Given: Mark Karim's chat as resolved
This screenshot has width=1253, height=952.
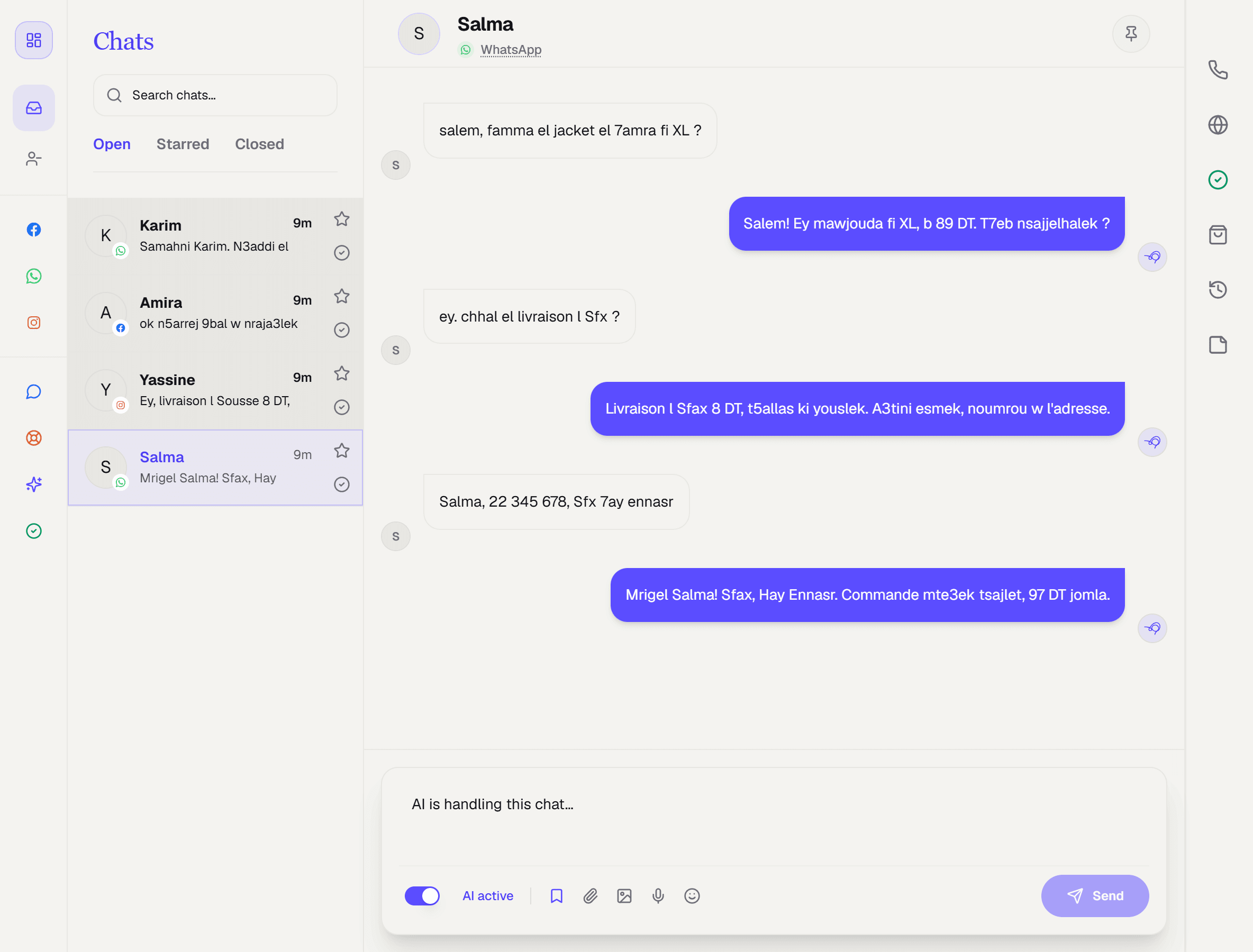Looking at the screenshot, I should click(341, 253).
